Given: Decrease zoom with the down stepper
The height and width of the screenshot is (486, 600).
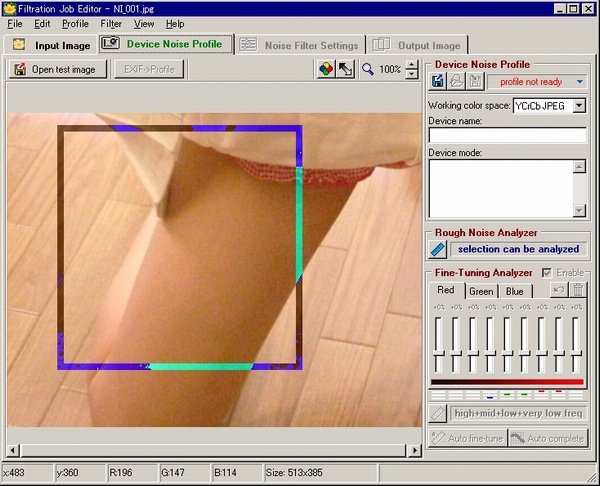Looking at the screenshot, I should coord(411,74).
